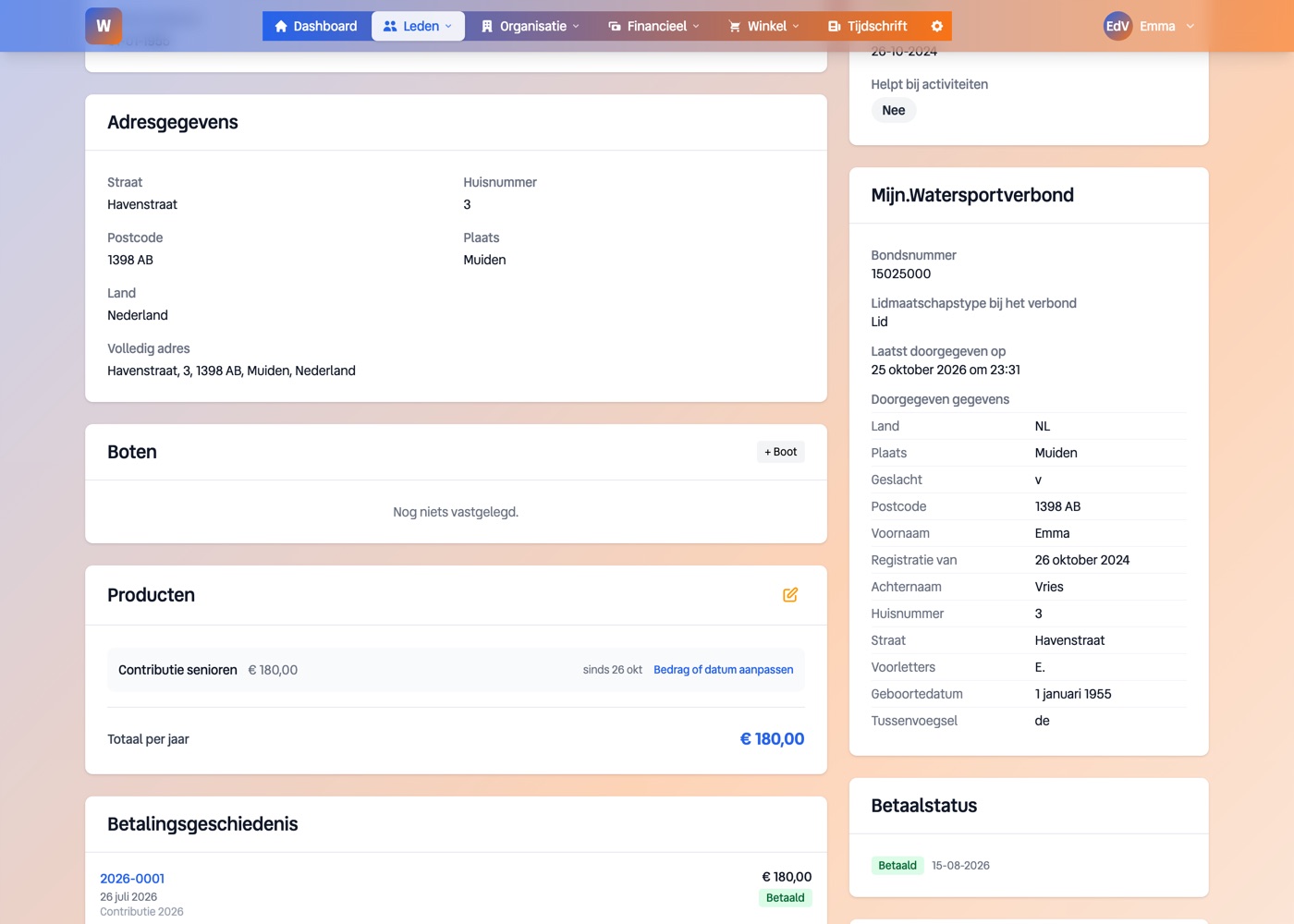Open settings via the gear icon
1294x924 pixels.
tap(937, 26)
